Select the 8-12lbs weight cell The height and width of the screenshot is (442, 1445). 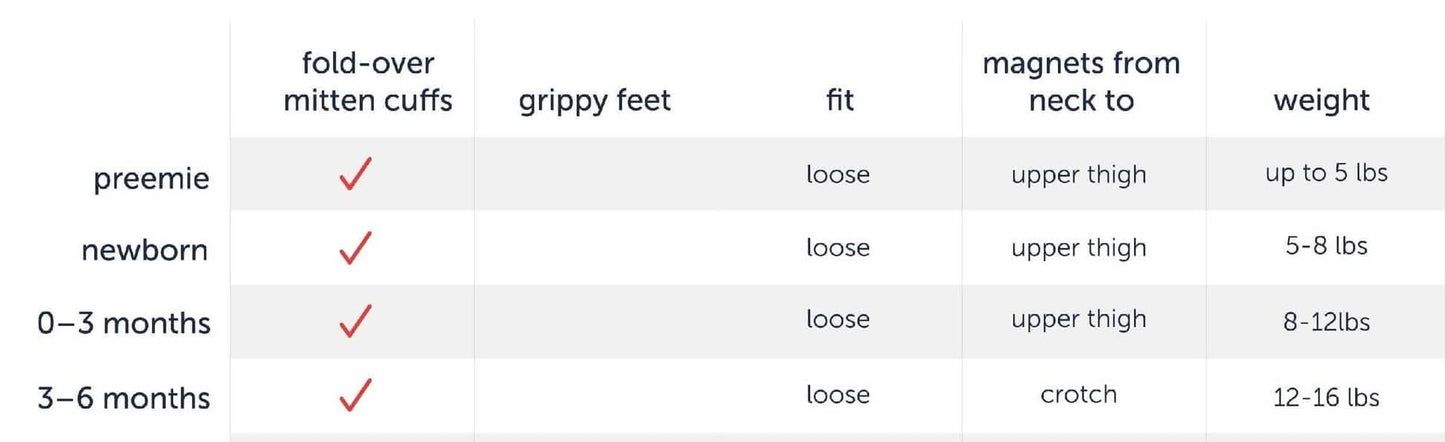coord(1326,322)
